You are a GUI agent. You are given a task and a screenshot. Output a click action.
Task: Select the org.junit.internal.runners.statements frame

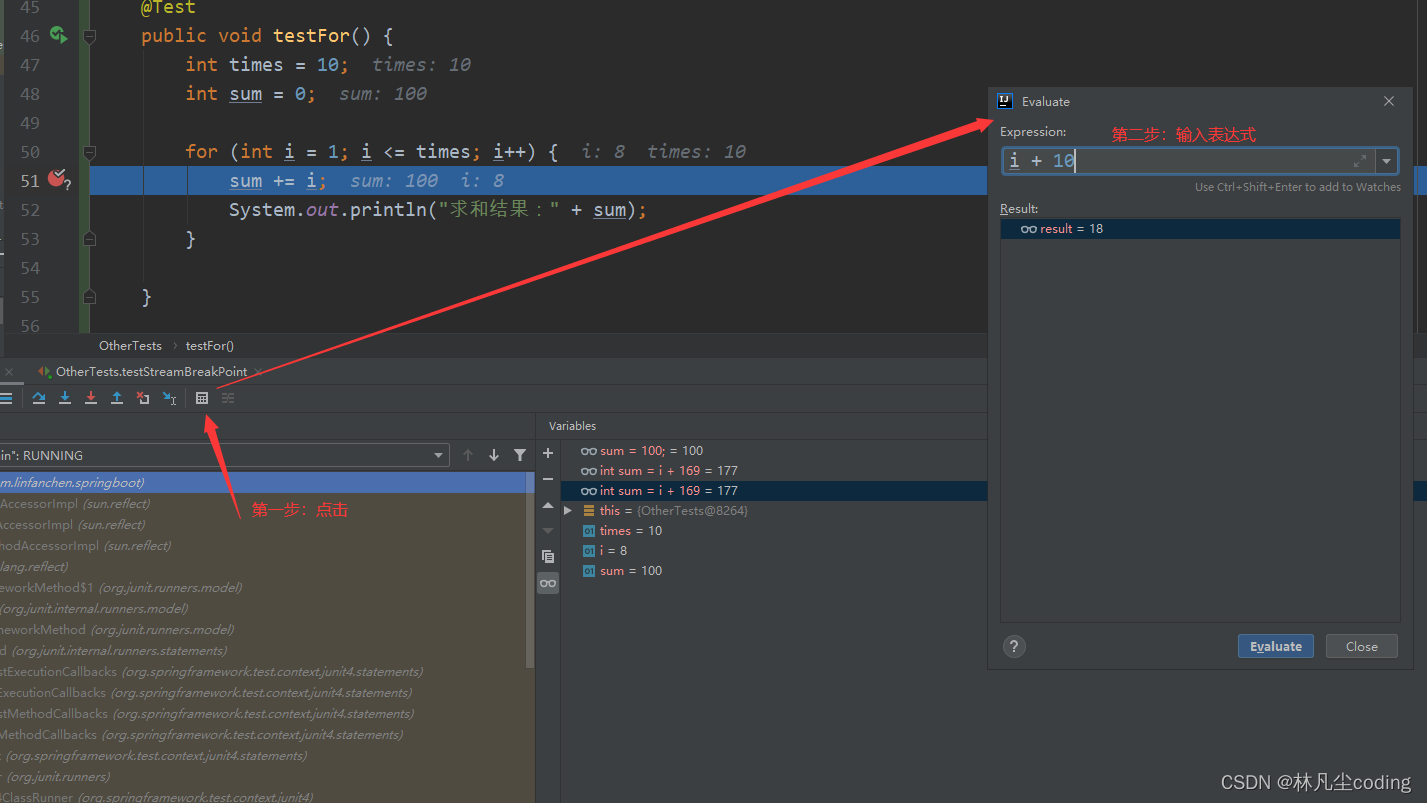pyautogui.click(x=263, y=651)
